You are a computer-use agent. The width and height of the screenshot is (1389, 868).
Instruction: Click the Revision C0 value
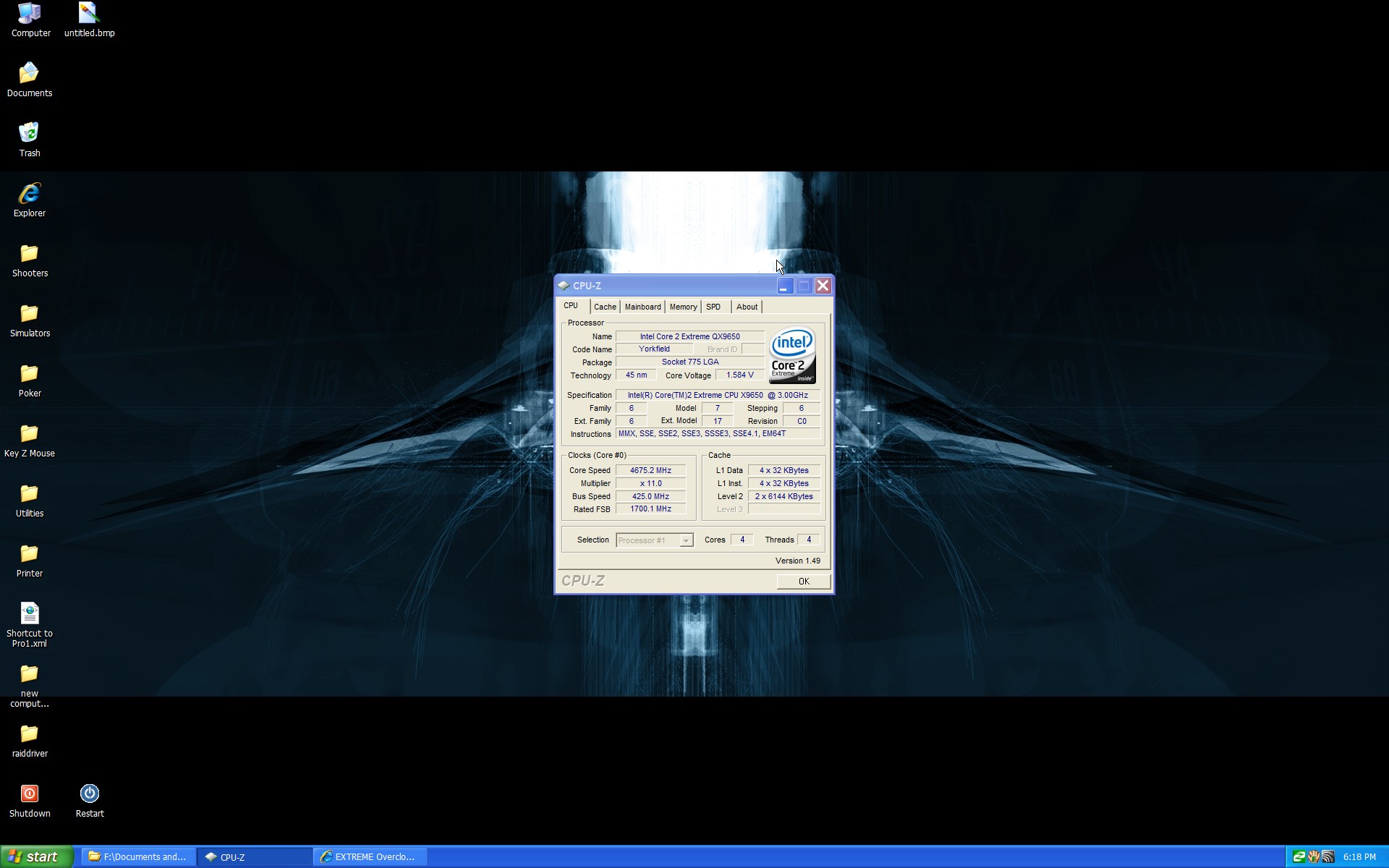pos(802,421)
